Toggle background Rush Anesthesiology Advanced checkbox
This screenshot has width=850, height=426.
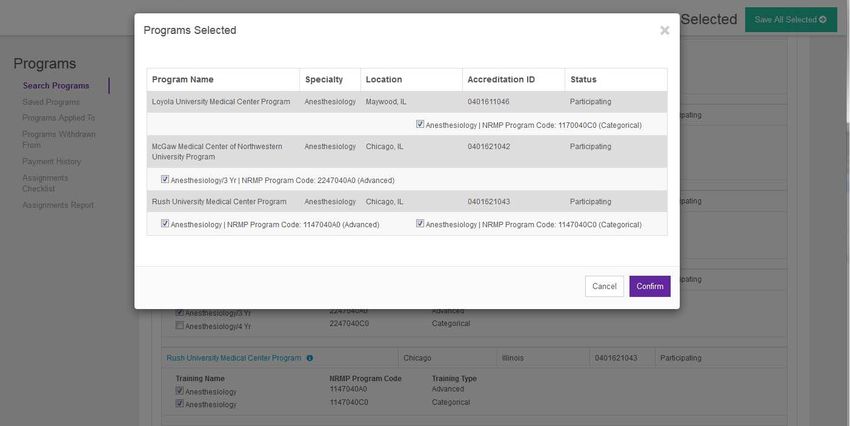pyautogui.click(x=180, y=391)
